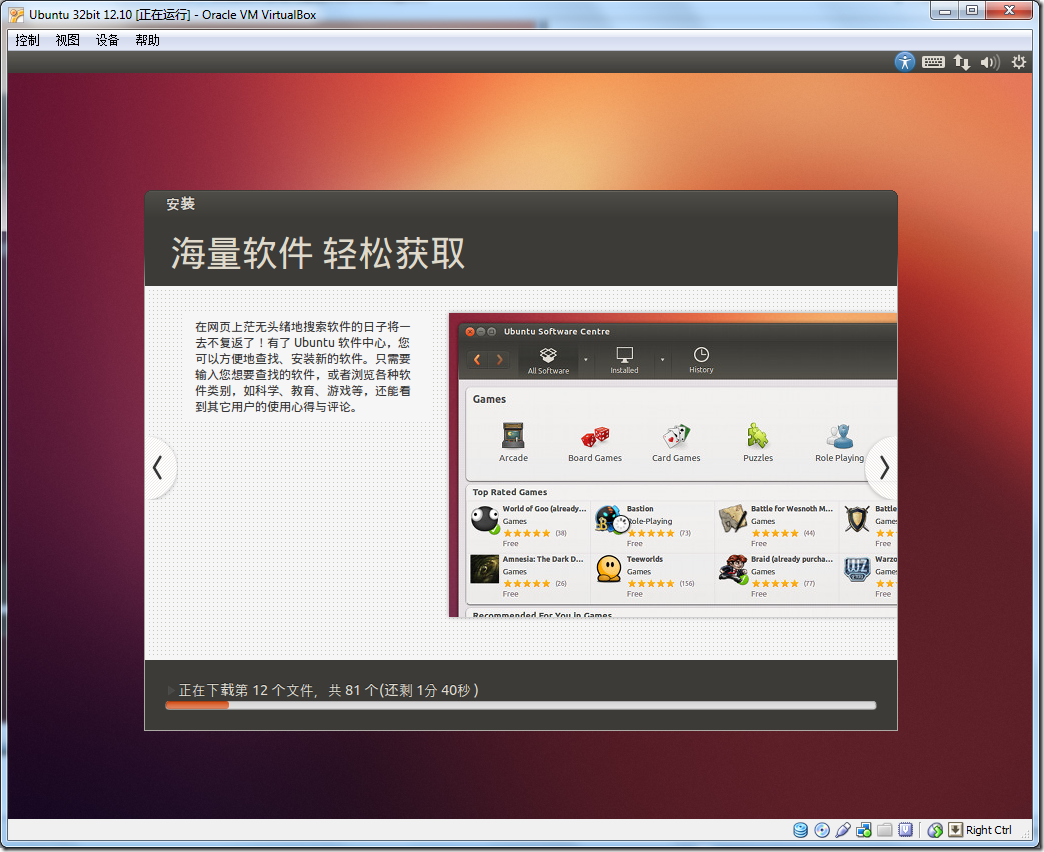The image size is (1044, 852).
Task: Click the Bastion game icon
Action: 609,520
